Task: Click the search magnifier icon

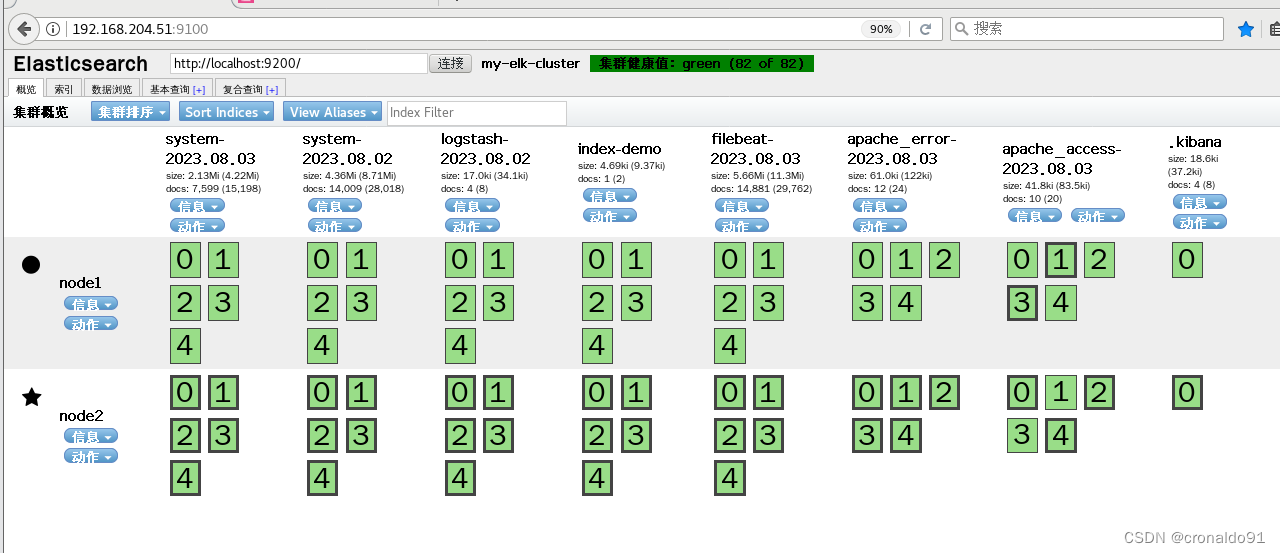Action: click(x=961, y=29)
